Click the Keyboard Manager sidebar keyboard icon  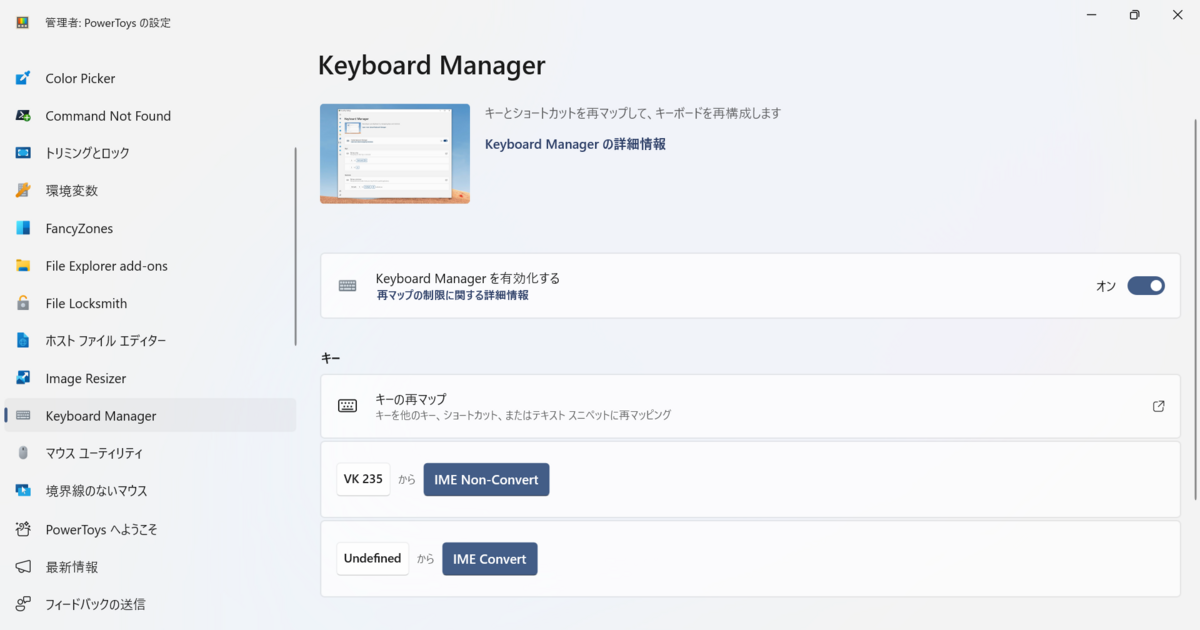23,416
